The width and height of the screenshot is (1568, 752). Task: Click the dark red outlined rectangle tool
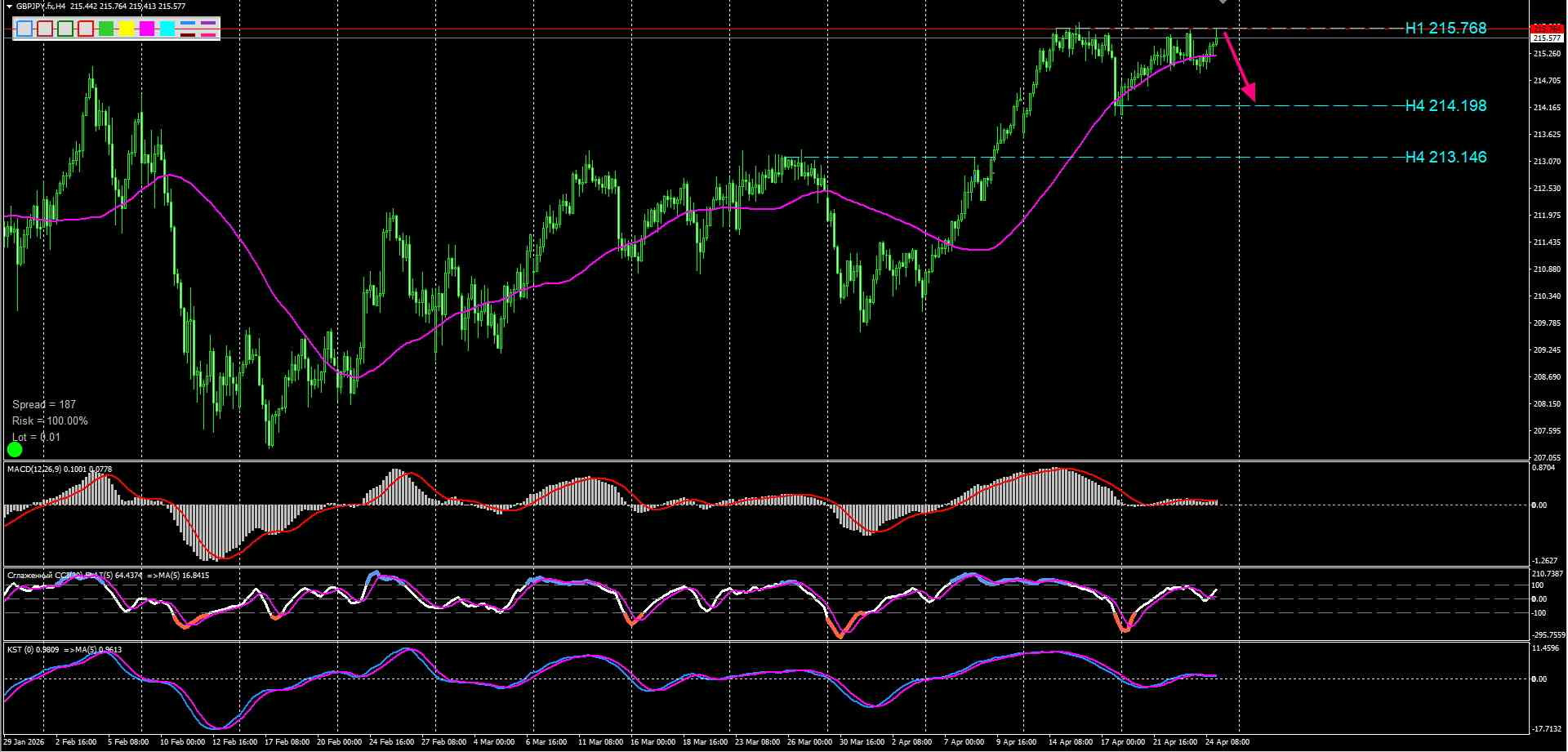[45, 29]
